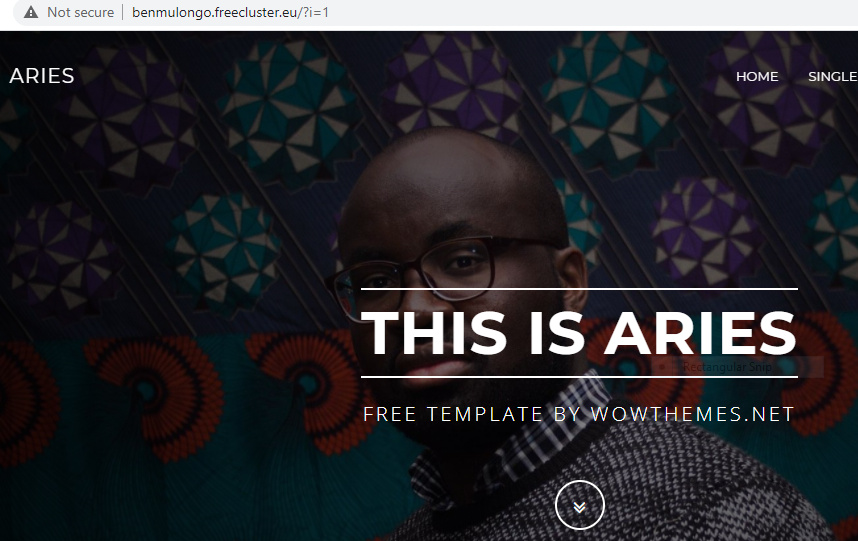The width and height of the screenshot is (858, 541).
Task: Click the white line above the headline
Action: pyautogui.click(x=579, y=288)
